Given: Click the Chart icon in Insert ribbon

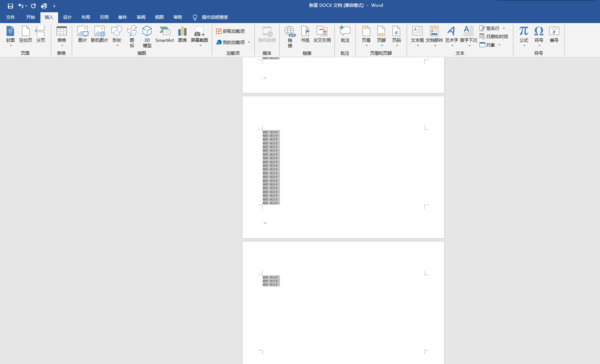Looking at the screenshot, I should (183, 34).
